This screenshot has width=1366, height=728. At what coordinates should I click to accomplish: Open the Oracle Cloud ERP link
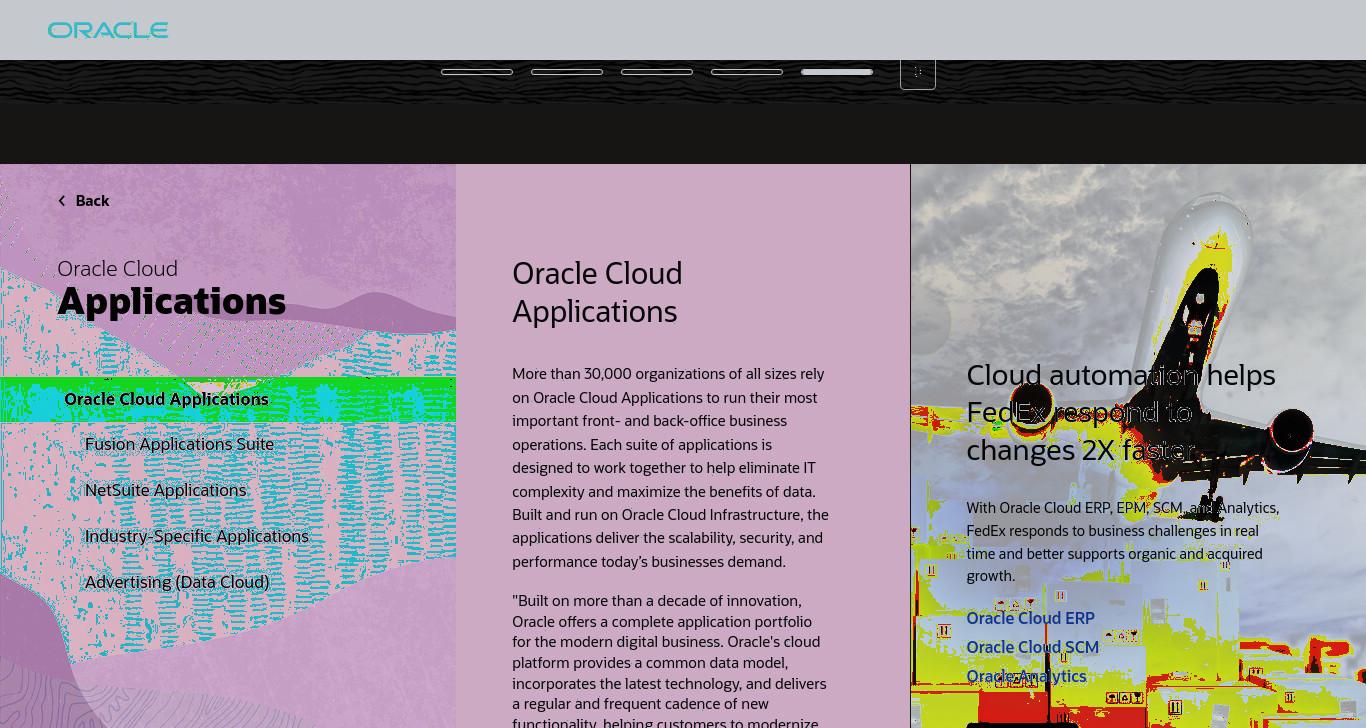[1030, 618]
